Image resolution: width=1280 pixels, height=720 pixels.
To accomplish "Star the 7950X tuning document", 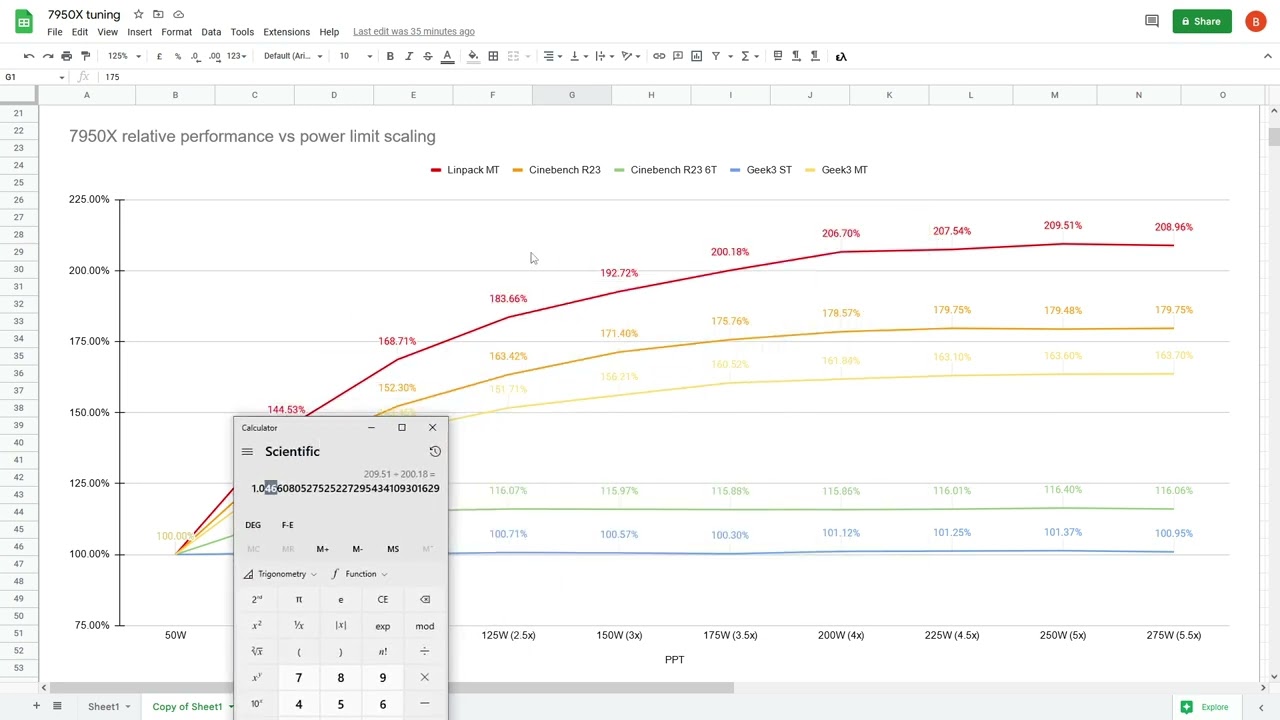I will [x=139, y=14].
